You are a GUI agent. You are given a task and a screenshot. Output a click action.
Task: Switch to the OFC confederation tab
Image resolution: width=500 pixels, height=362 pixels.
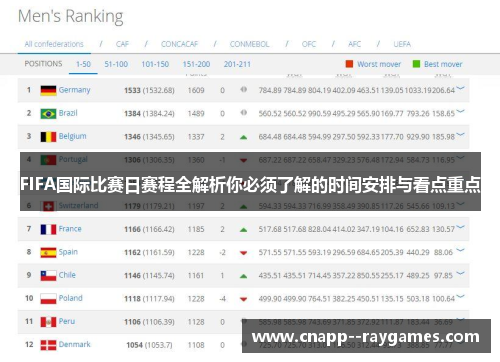[x=309, y=44]
